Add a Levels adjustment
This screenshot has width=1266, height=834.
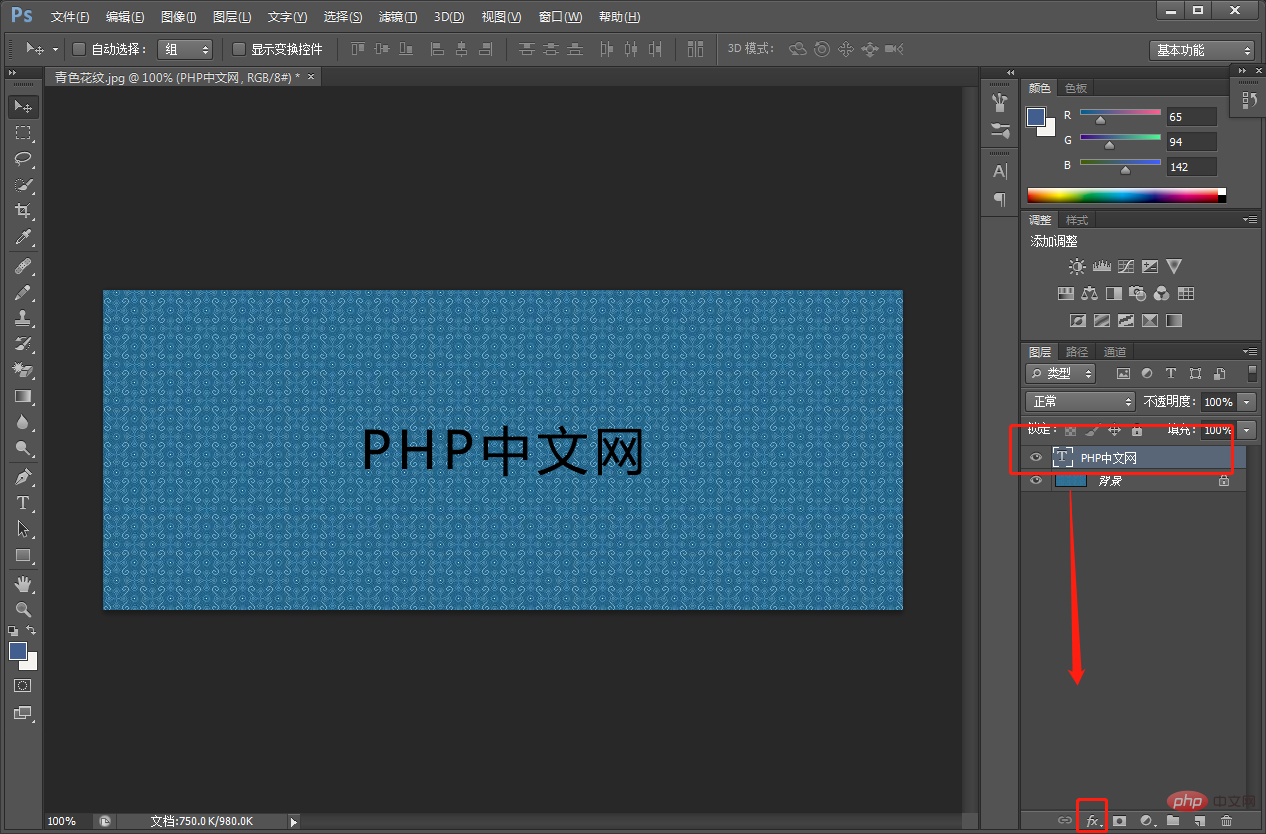click(1102, 267)
